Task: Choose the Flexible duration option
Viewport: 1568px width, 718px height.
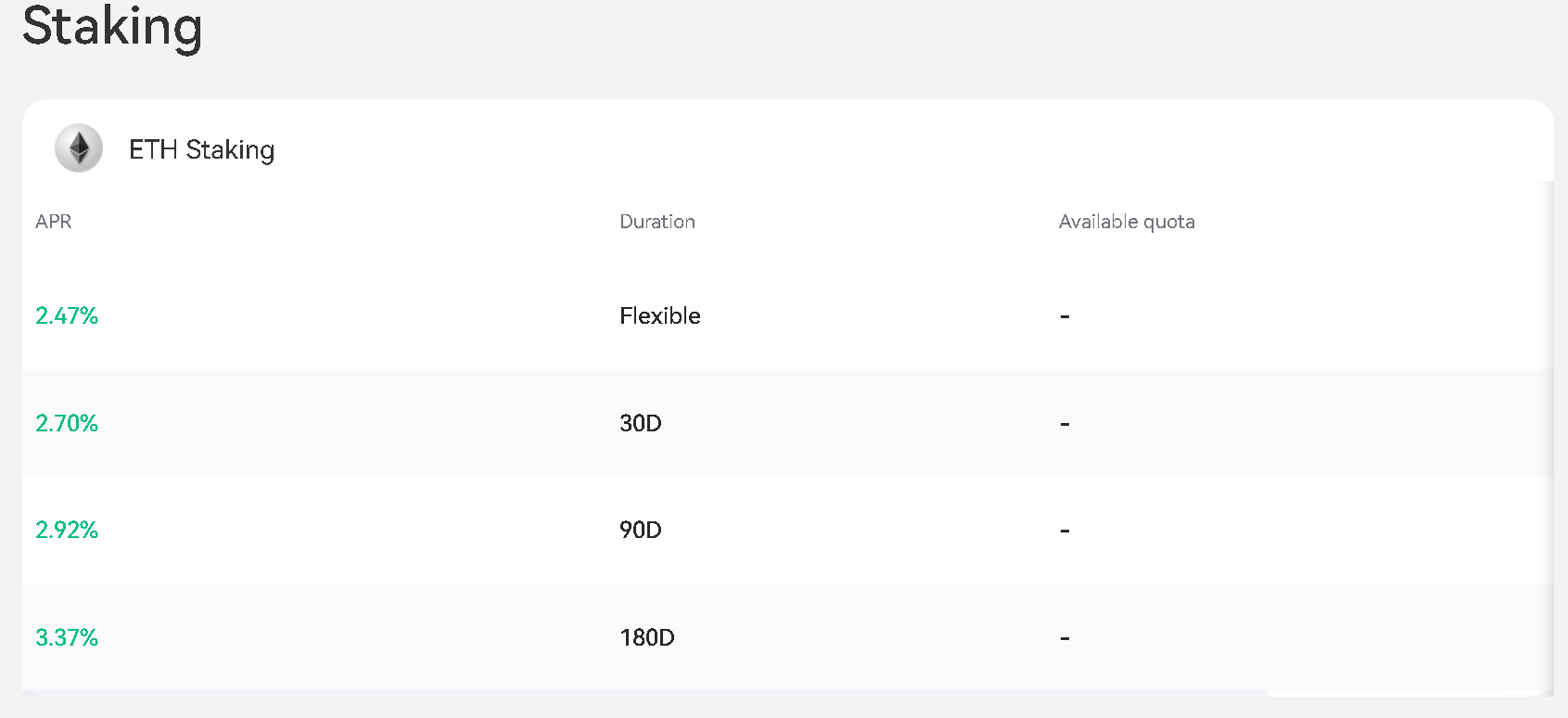Action: coord(659,316)
